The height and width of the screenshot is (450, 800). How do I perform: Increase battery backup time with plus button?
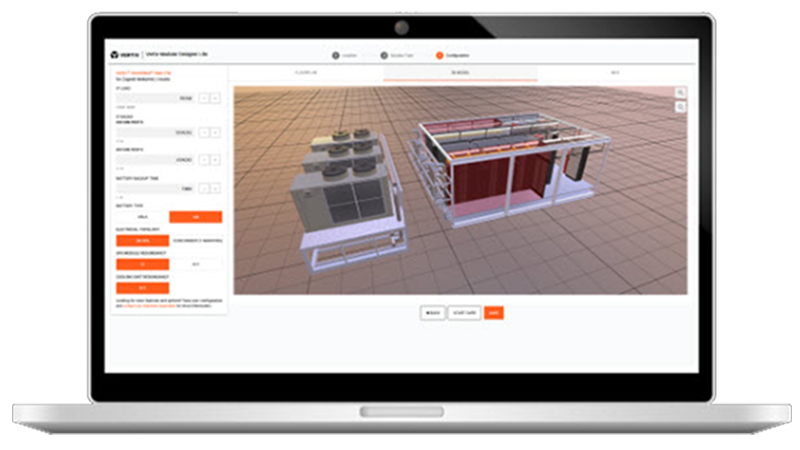click(x=215, y=188)
